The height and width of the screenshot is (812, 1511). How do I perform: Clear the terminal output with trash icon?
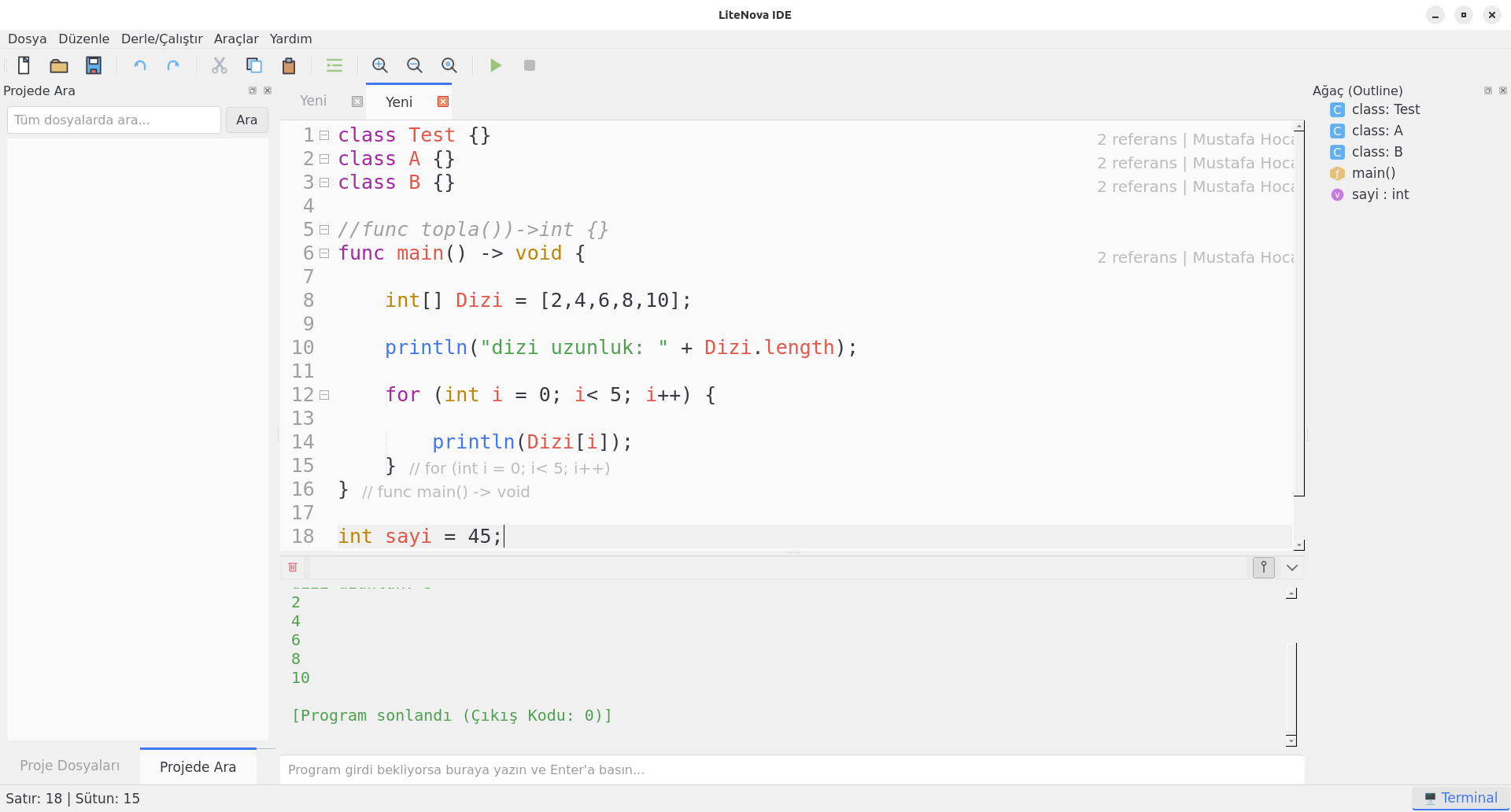pos(293,567)
